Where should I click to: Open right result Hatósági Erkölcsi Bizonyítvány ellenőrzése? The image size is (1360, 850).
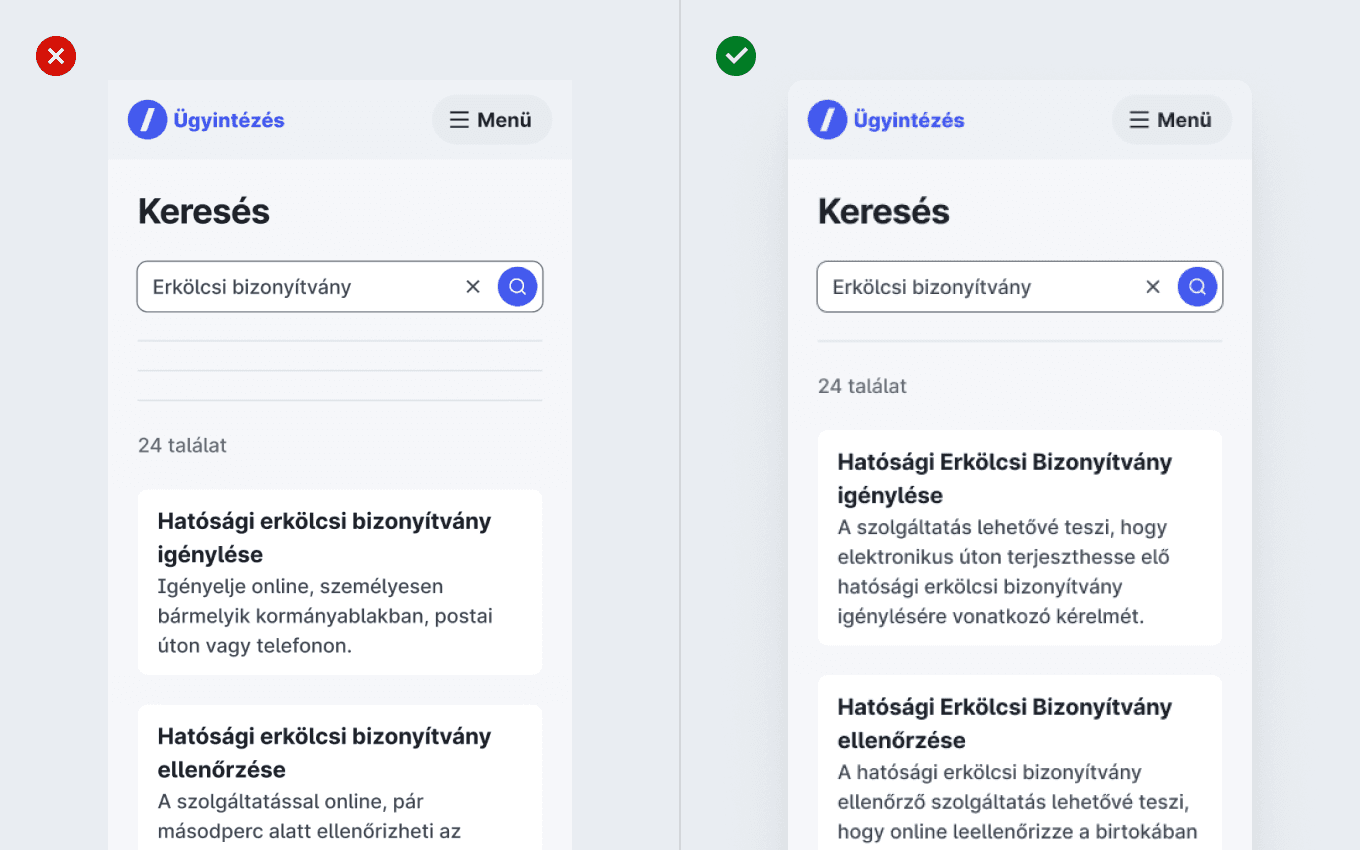(x=1020, y=762)
